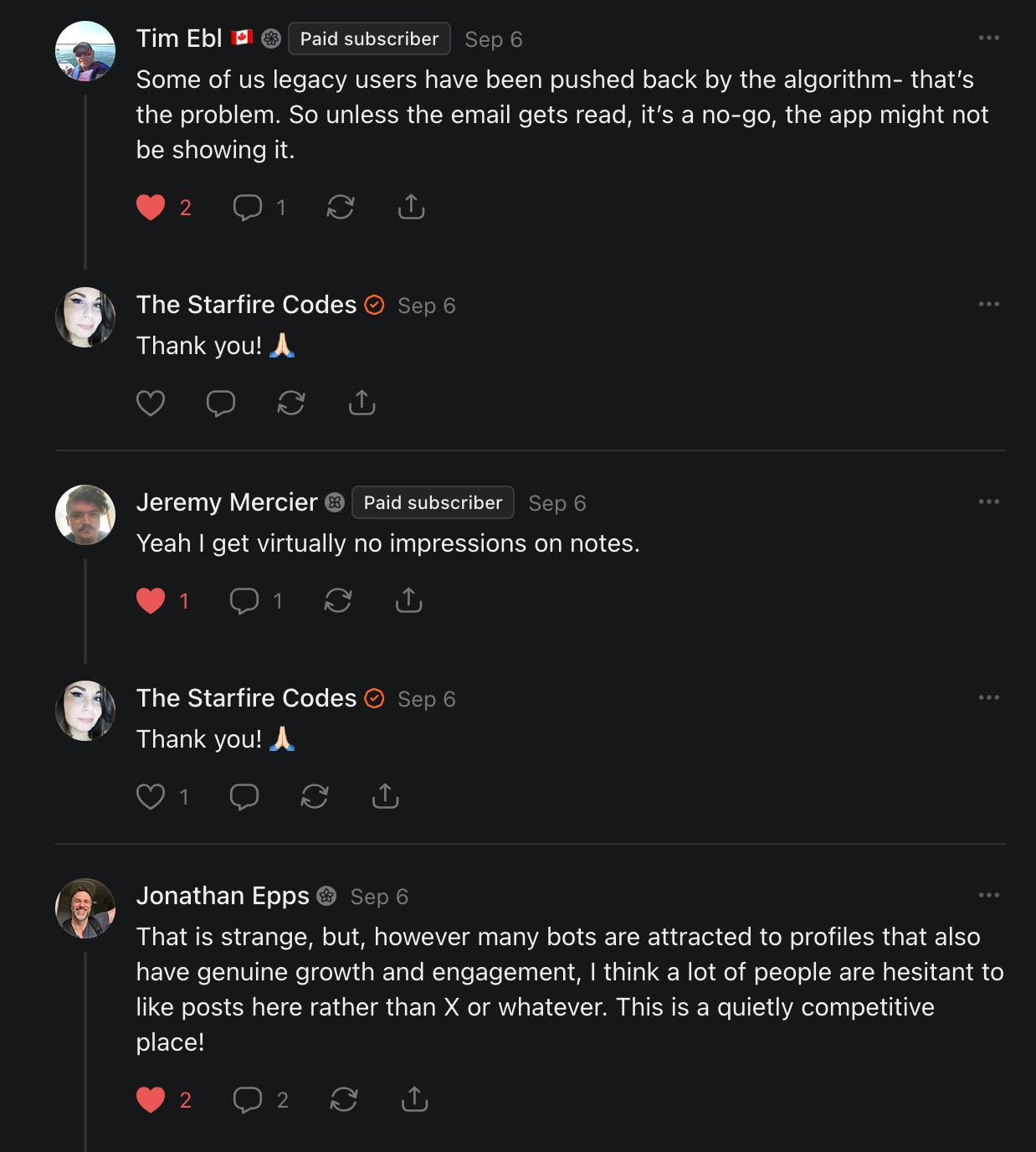The height and width of the screenshot is (1152, 1036).
Task: Open more options for Tim Ebl's comment
Action: click(x=988, y=38)
